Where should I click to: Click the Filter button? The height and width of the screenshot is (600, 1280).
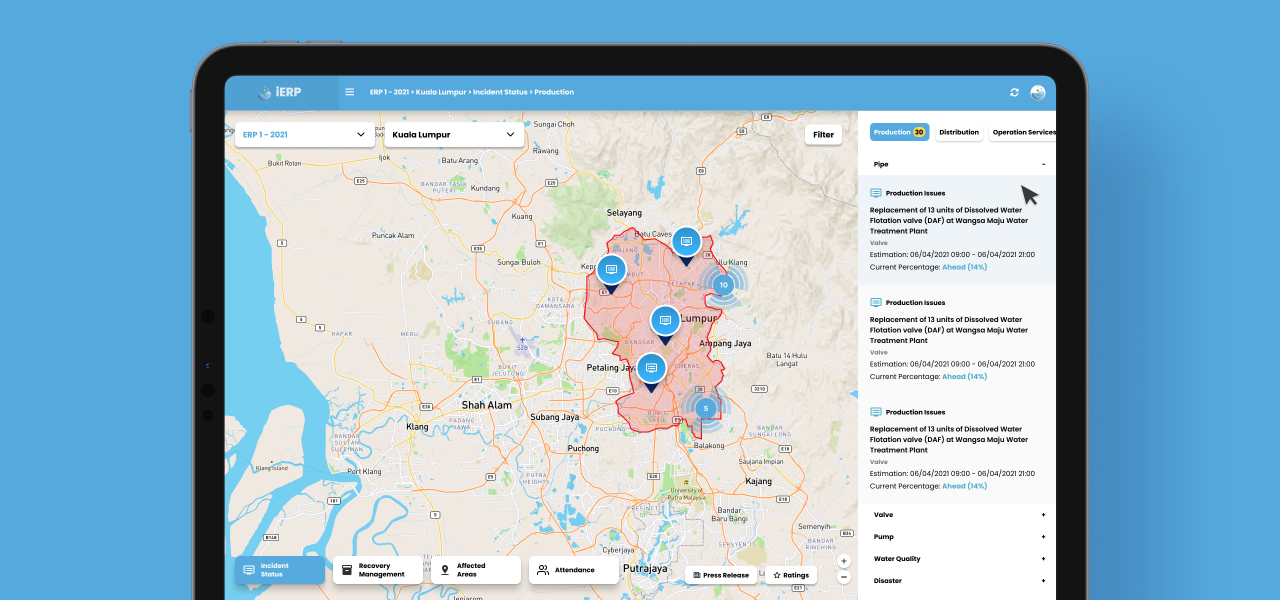(823, 135)
